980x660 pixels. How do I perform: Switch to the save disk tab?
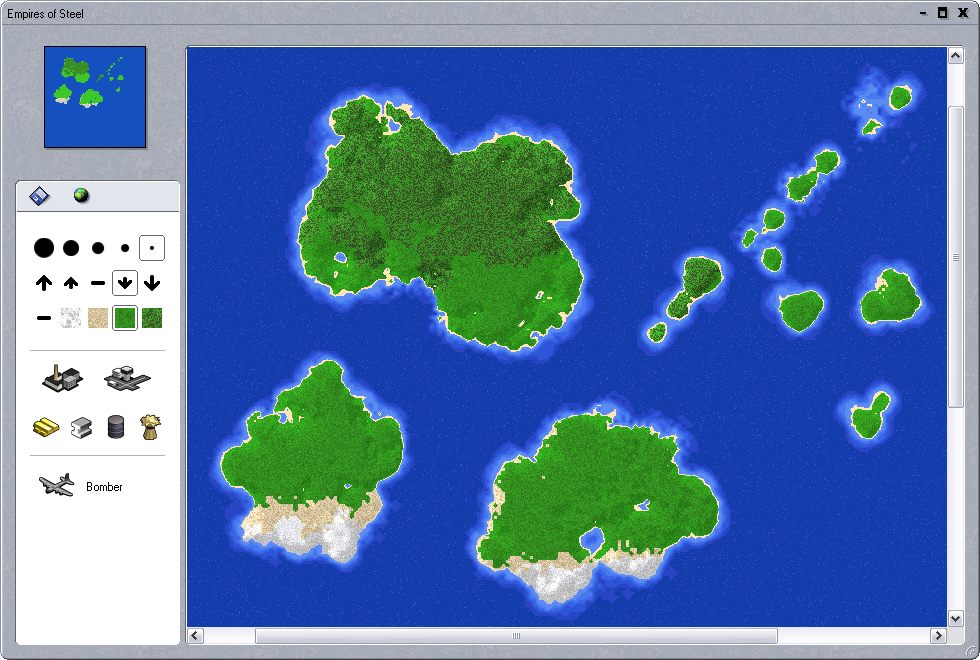coord(39,196)
